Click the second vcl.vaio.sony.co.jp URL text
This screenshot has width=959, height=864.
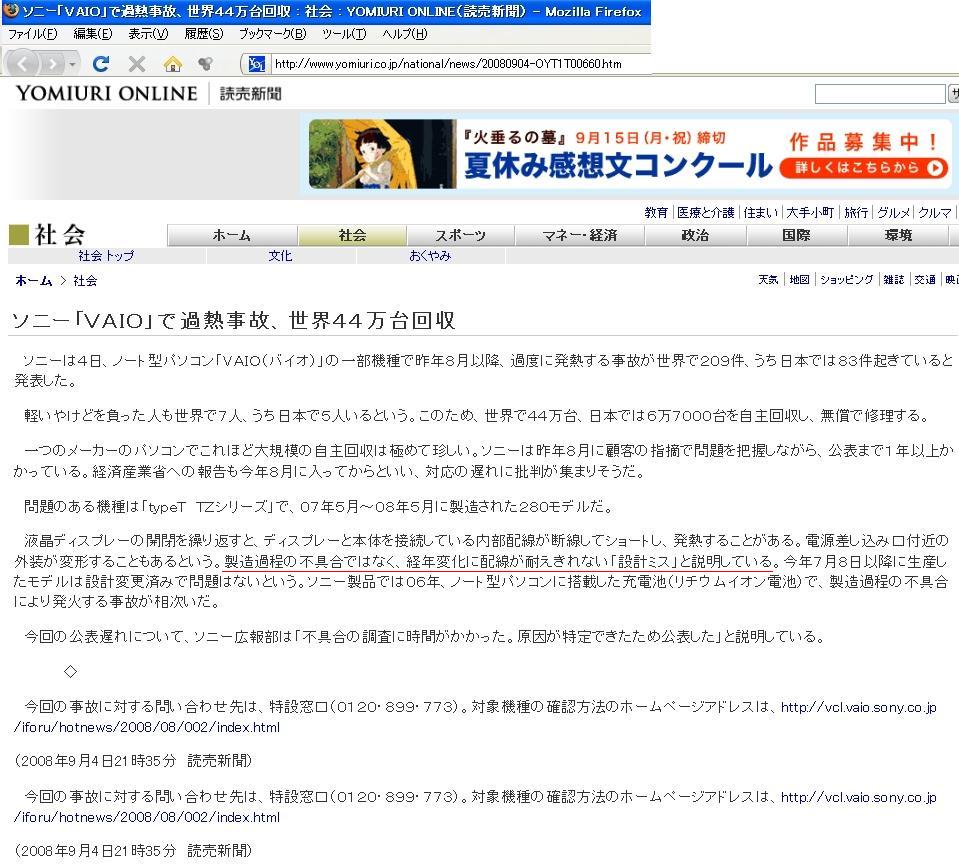(858, 797)
